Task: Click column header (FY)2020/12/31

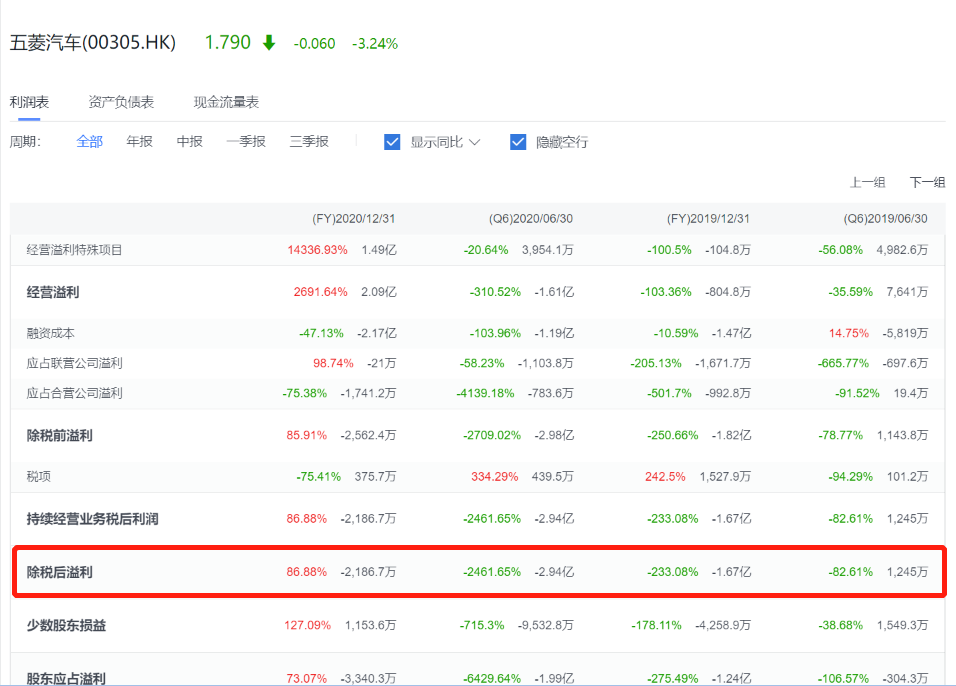Action: pyautogui.click(x=354, y=219)
